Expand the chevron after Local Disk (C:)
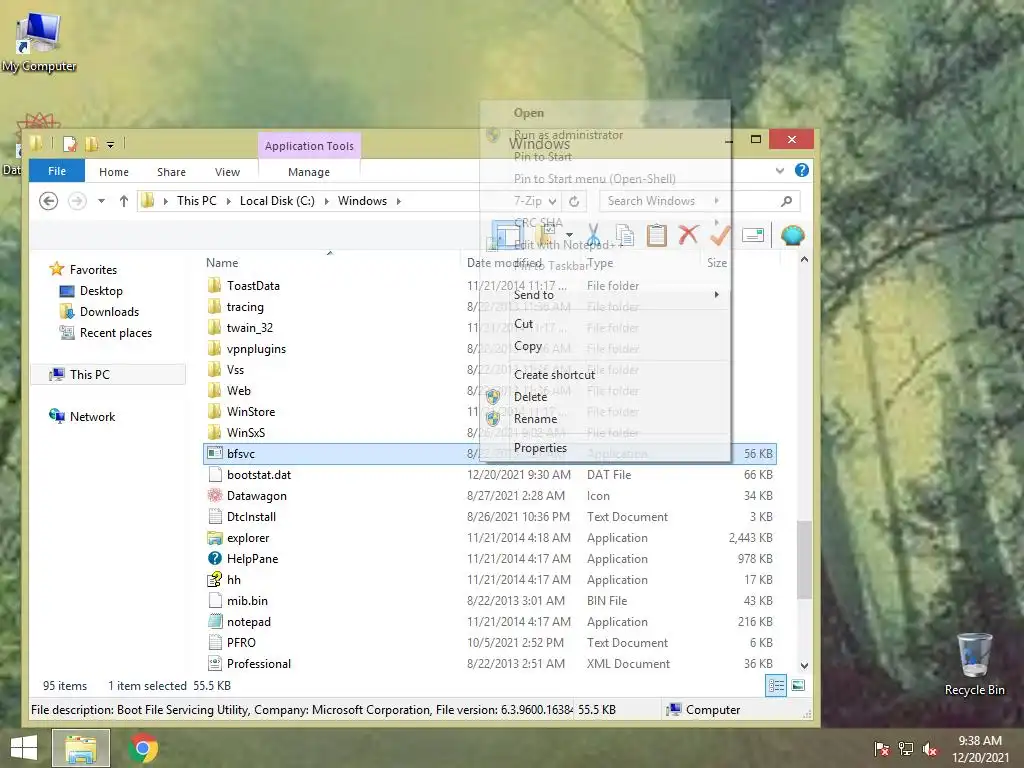This screenshot has height=768, width=1024. coord(326,201)
